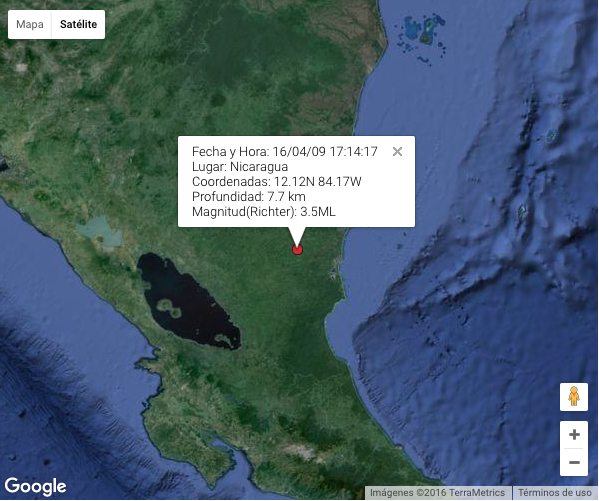Click the Imágenes ©2016 TerraMetrics attribution
599x501 pixels.
click(x=437, y=493)
